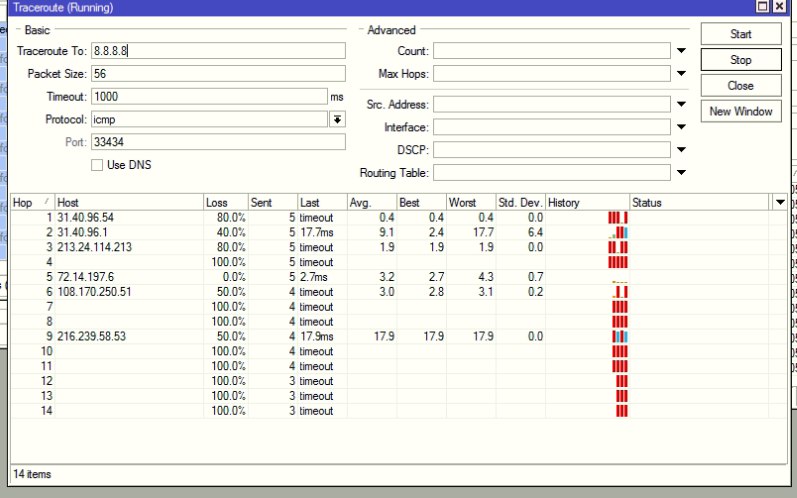The height and width of the screenshot is (498, 797).
Task: Expand the Src. Address field arrow
Action: click(681, 104)
